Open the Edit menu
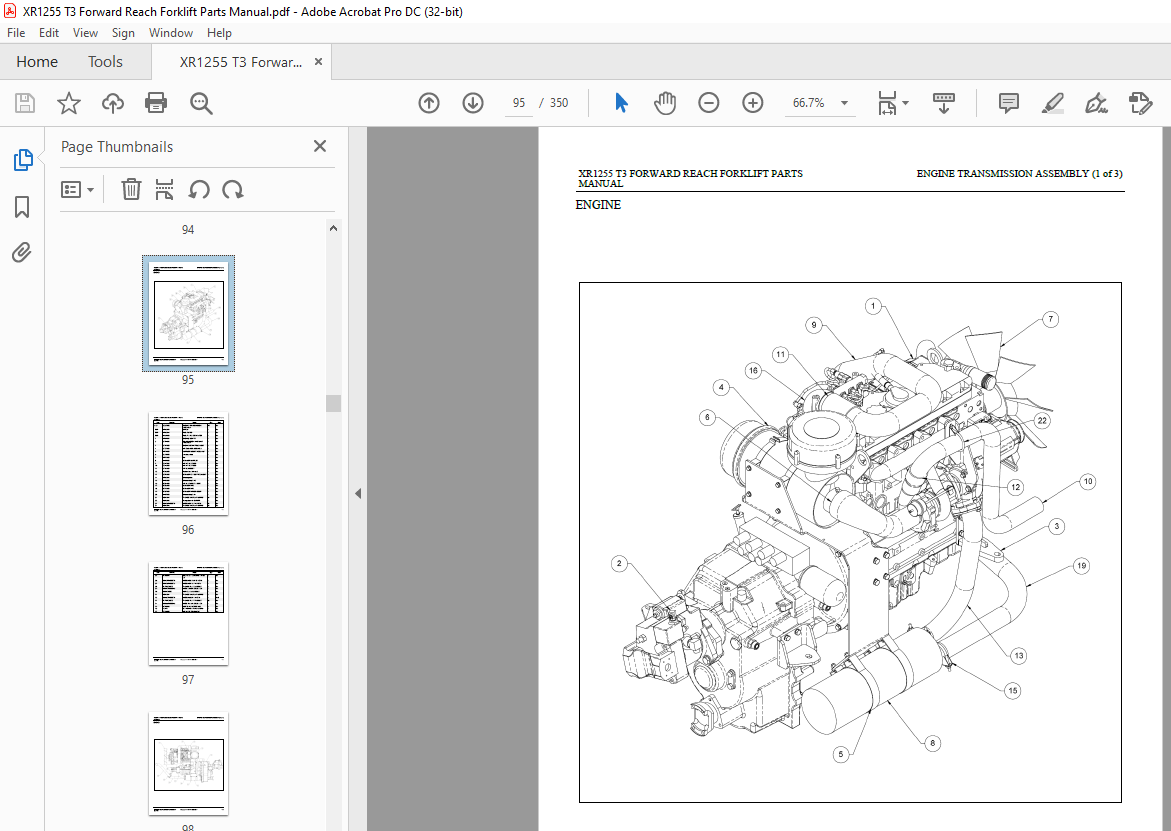The image size is (1171, 831). pos(49,33)
